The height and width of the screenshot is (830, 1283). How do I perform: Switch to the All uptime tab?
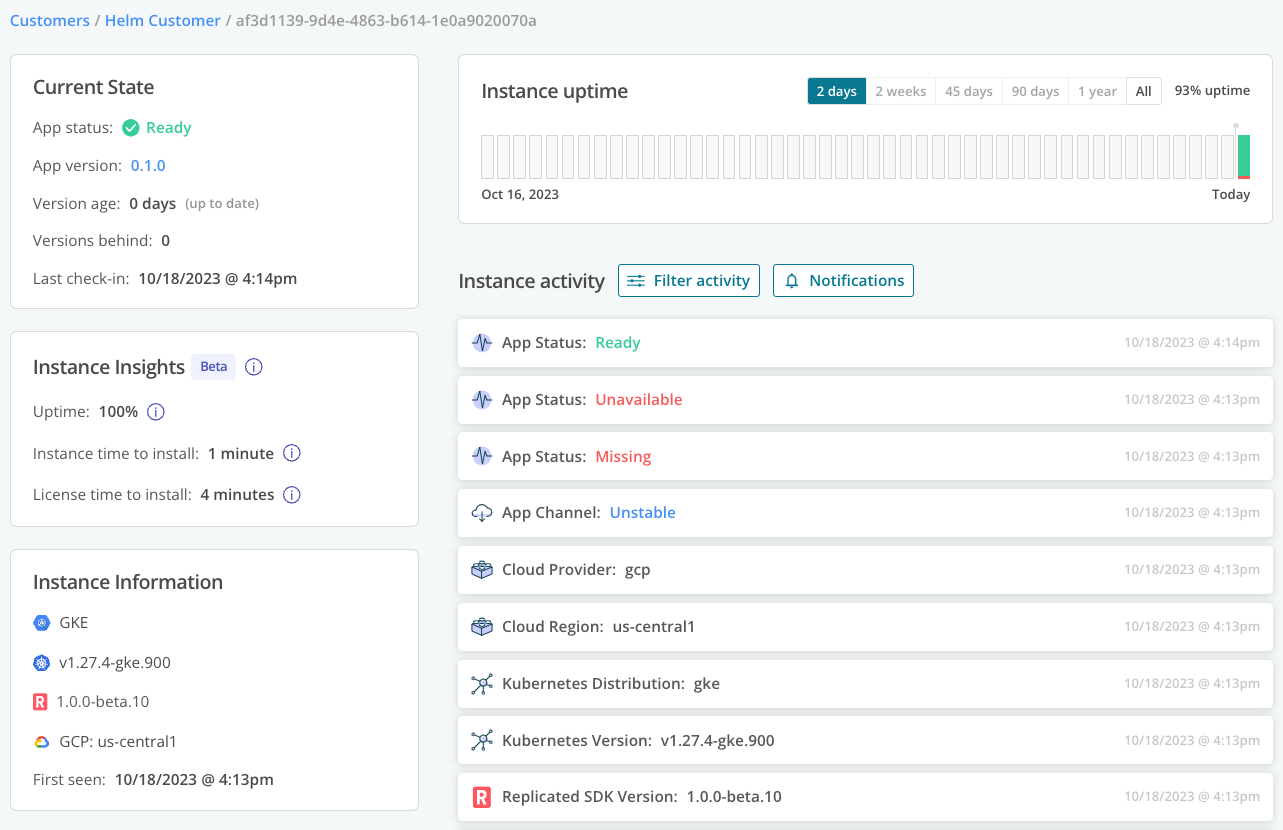tap(1143, 90)
